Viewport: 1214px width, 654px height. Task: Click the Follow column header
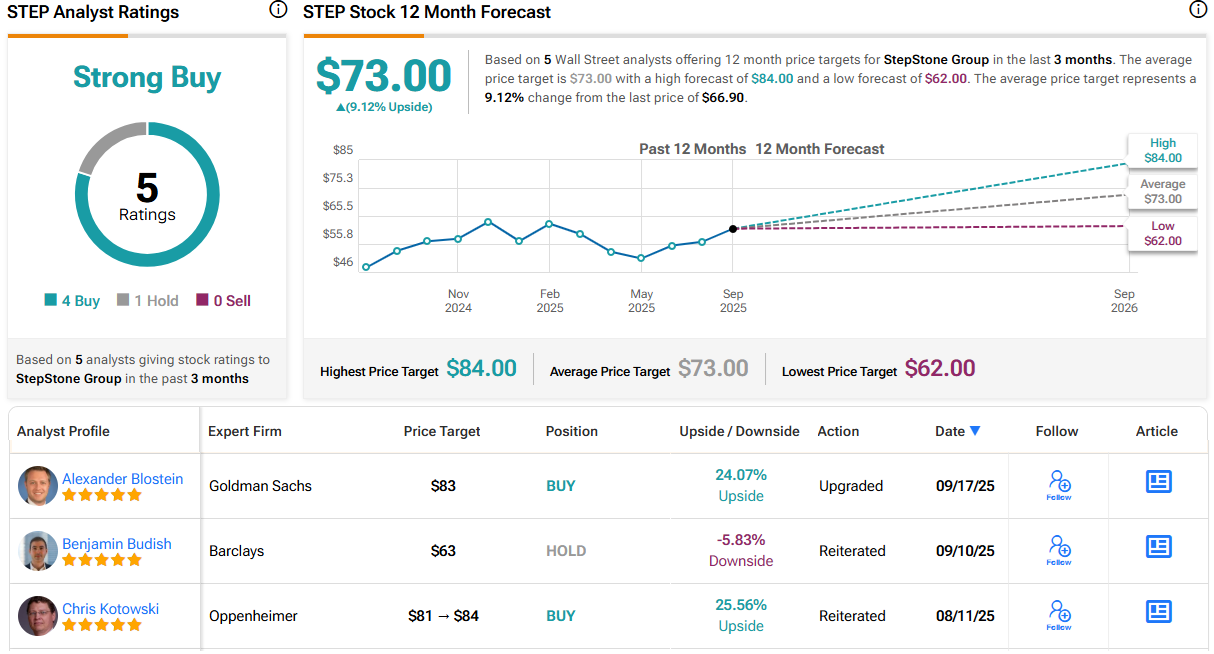[x=1057, y=431]
